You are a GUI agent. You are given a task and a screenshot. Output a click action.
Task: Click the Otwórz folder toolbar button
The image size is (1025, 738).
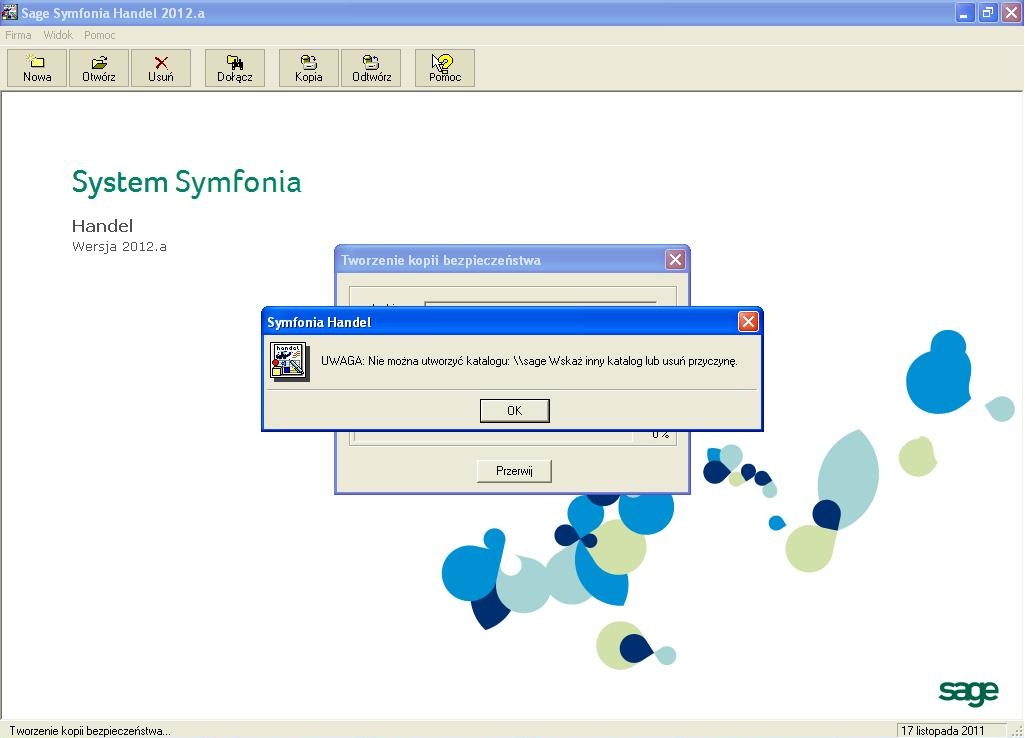point(99,68)
